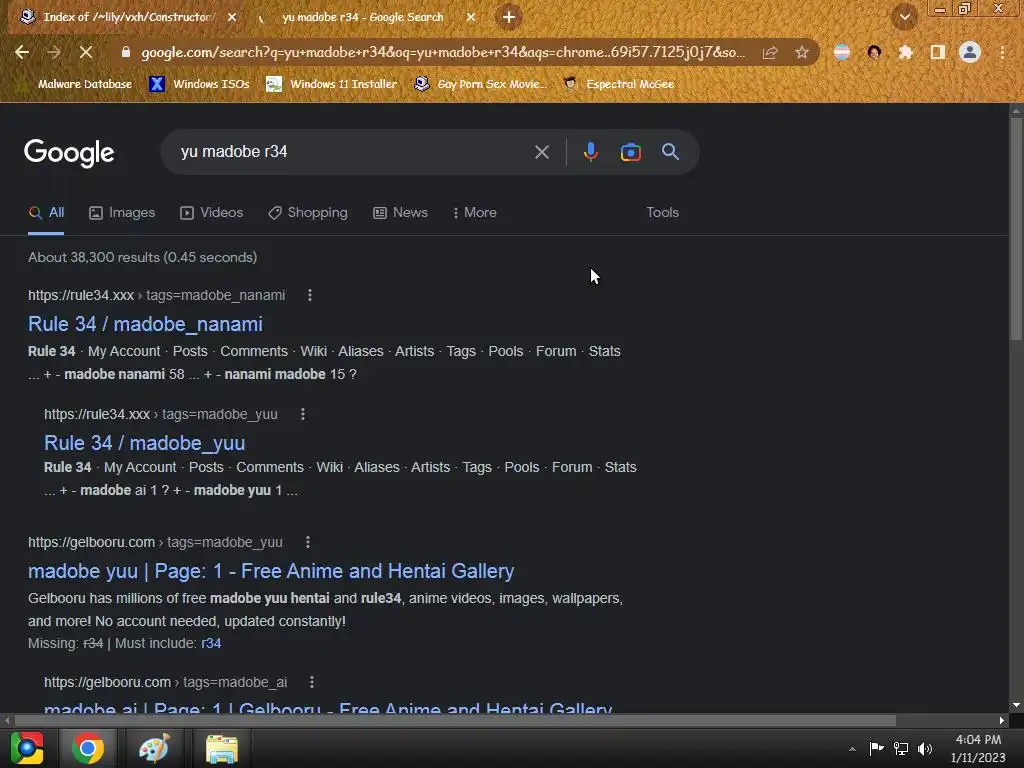Click the round avatar extension icon
Viewport: 1024px width, 768px height.
click(x=874, y=52)
